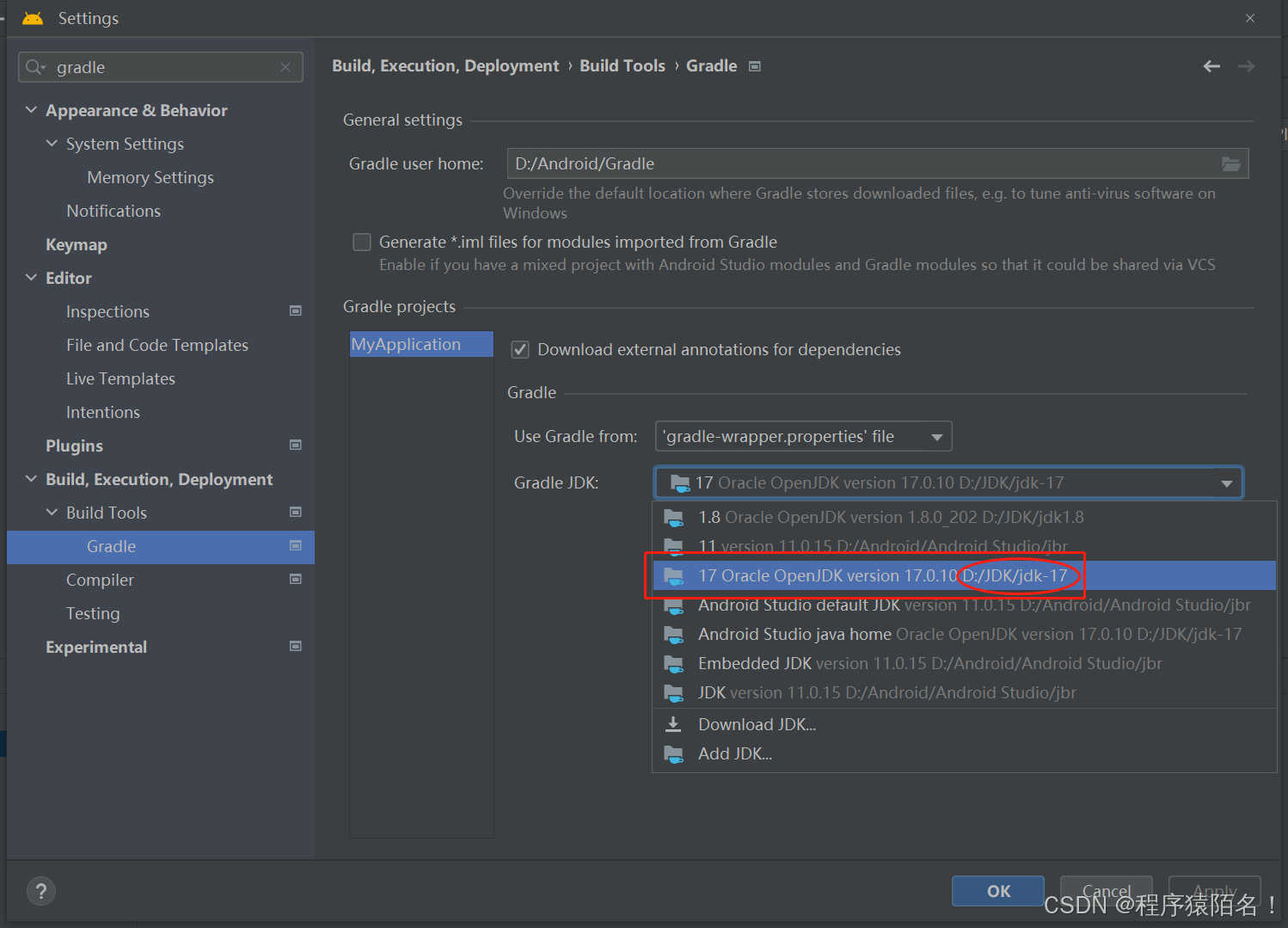Screen dimensions: 1288x928
Task: Choose the 1.8 Oracle OpenJDK entry
Action: tap(964, 517)
